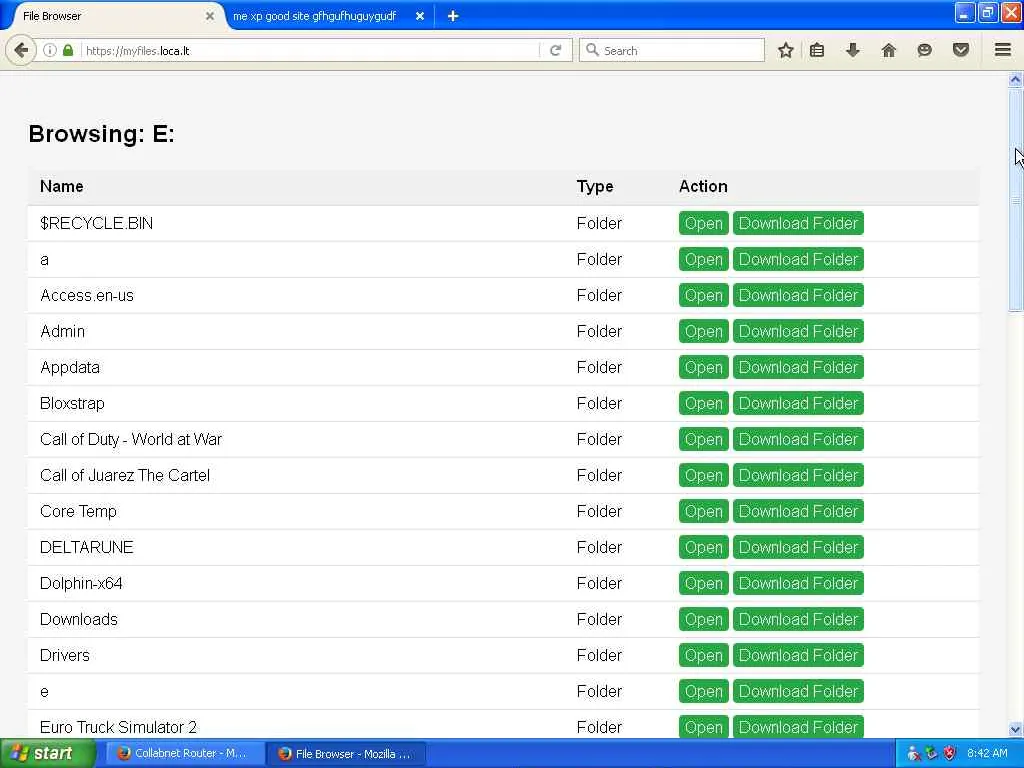Click the scrollbar up arrow
The image size is (1024, 768).
click(1015, 80)
